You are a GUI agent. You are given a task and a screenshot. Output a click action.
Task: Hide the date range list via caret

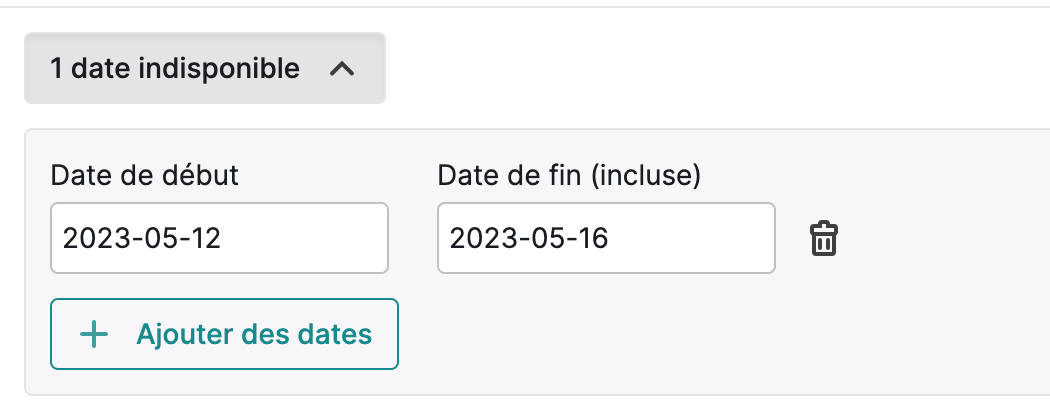tap(342, 68)
